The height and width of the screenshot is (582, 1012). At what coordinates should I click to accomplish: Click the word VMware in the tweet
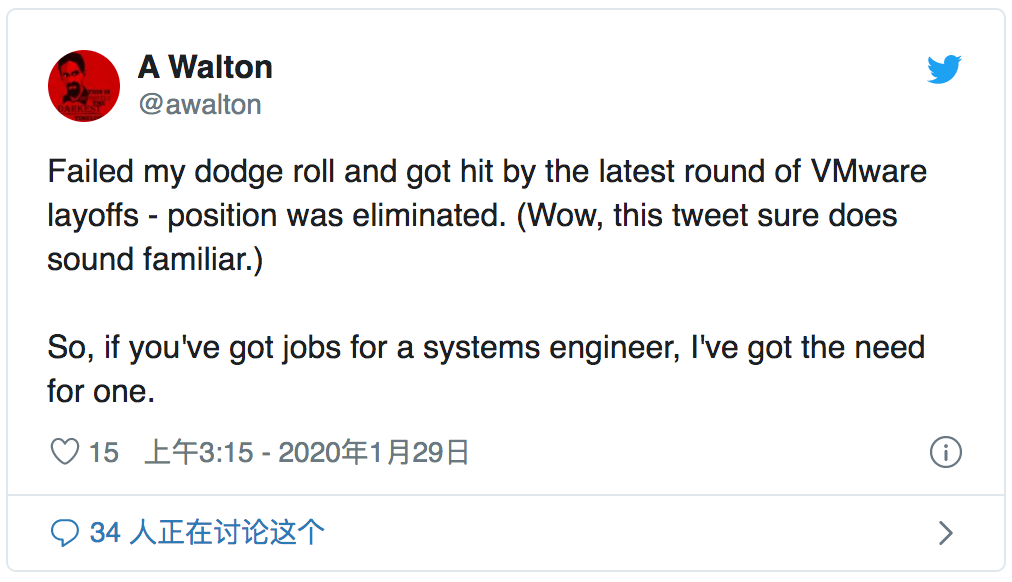(x=864, y=171)
